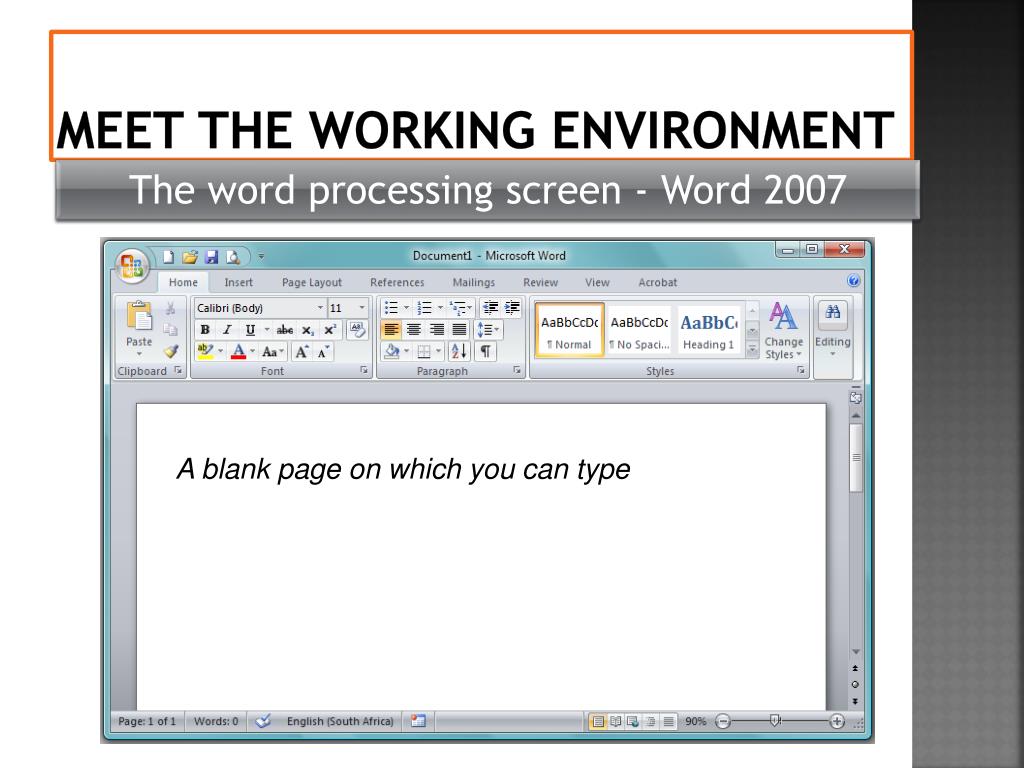Toggle strikethrough formatting
Image resolution: width=1024 pixels, height=768 pixels.
point(285,330)
